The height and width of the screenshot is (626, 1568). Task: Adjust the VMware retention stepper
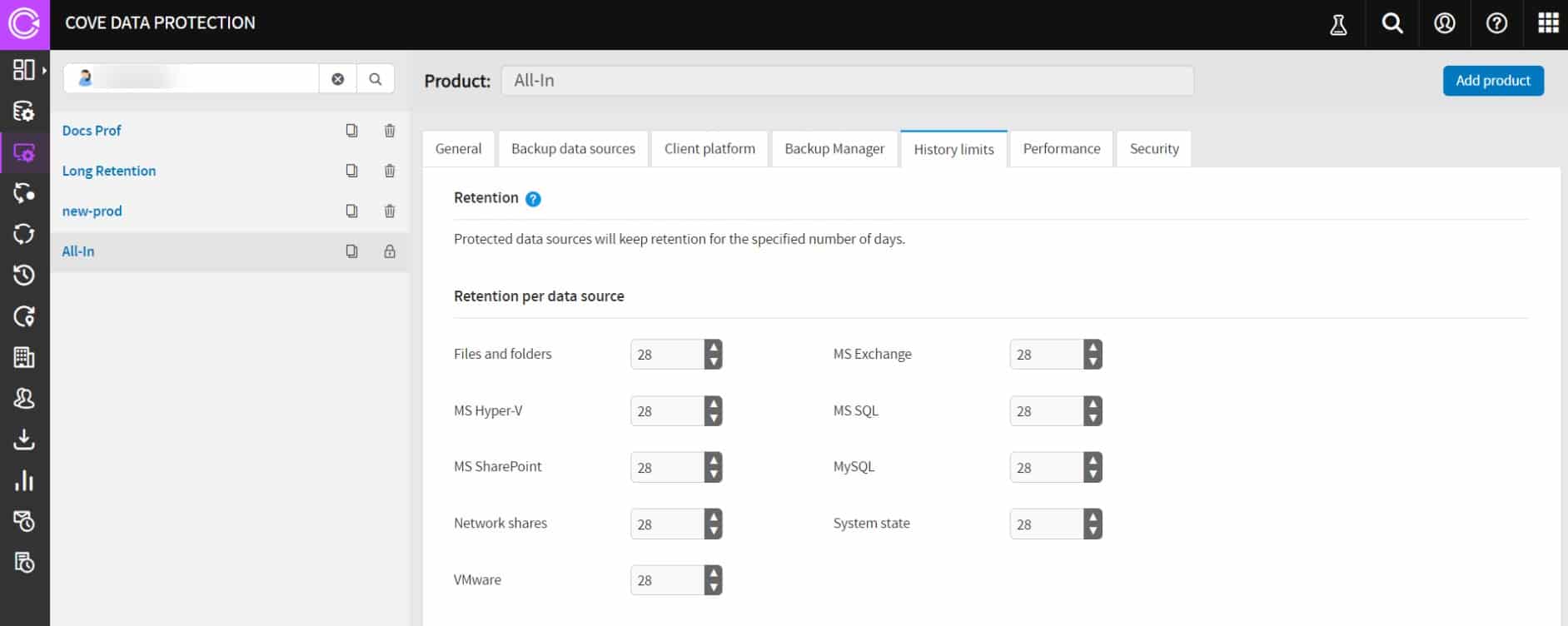pos(713,580)
